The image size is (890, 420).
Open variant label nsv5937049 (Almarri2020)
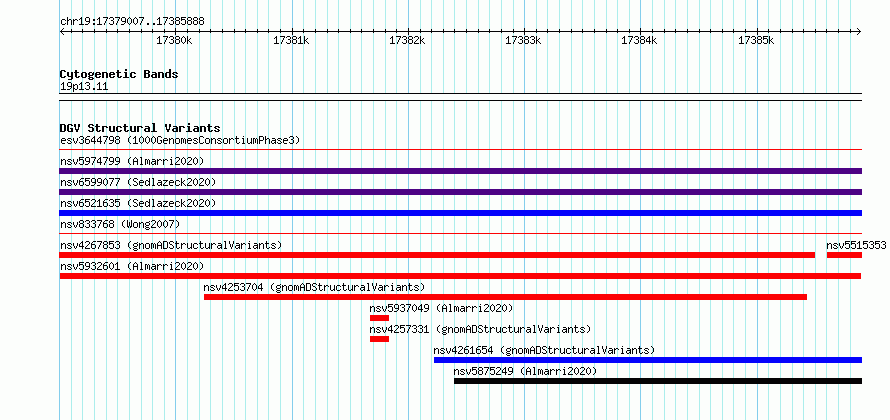441,308
